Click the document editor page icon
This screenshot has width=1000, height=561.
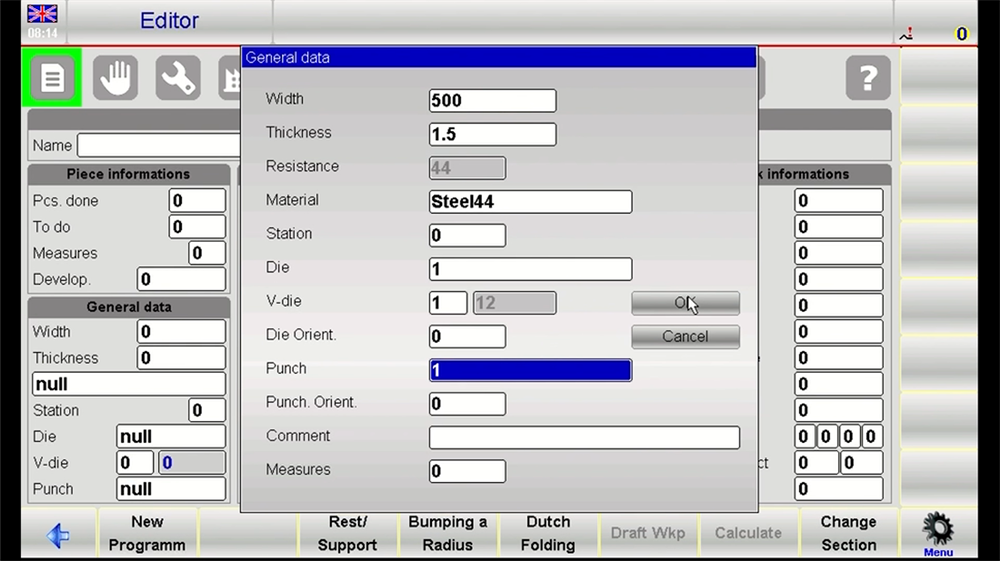click(52, 78)
